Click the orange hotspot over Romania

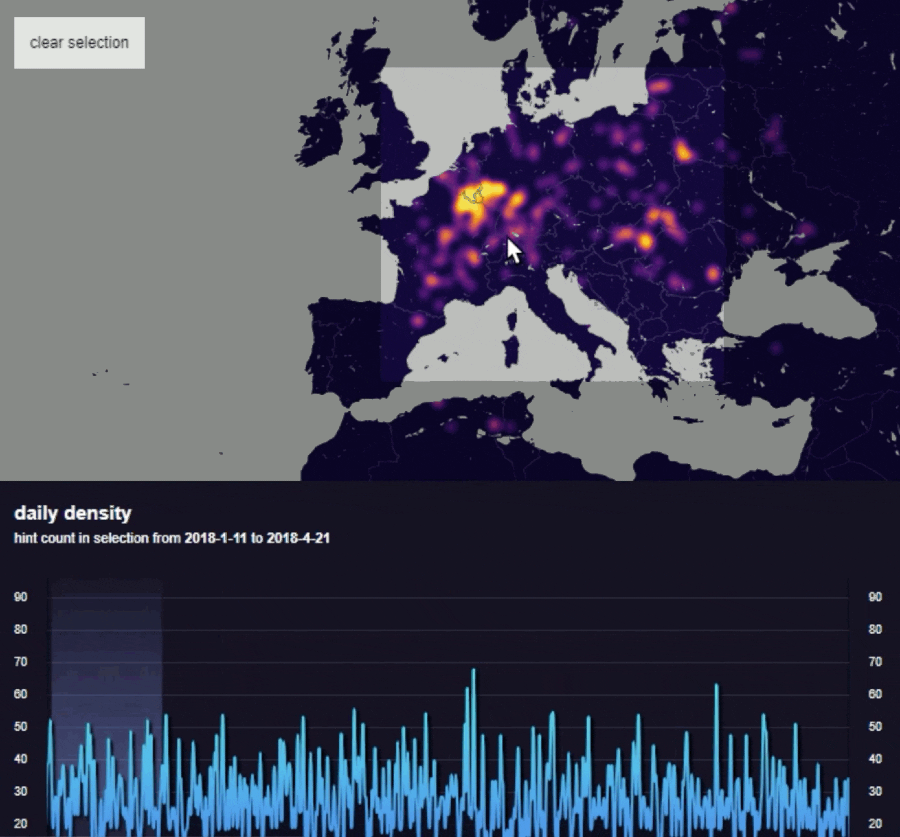(x=645, y=241)
